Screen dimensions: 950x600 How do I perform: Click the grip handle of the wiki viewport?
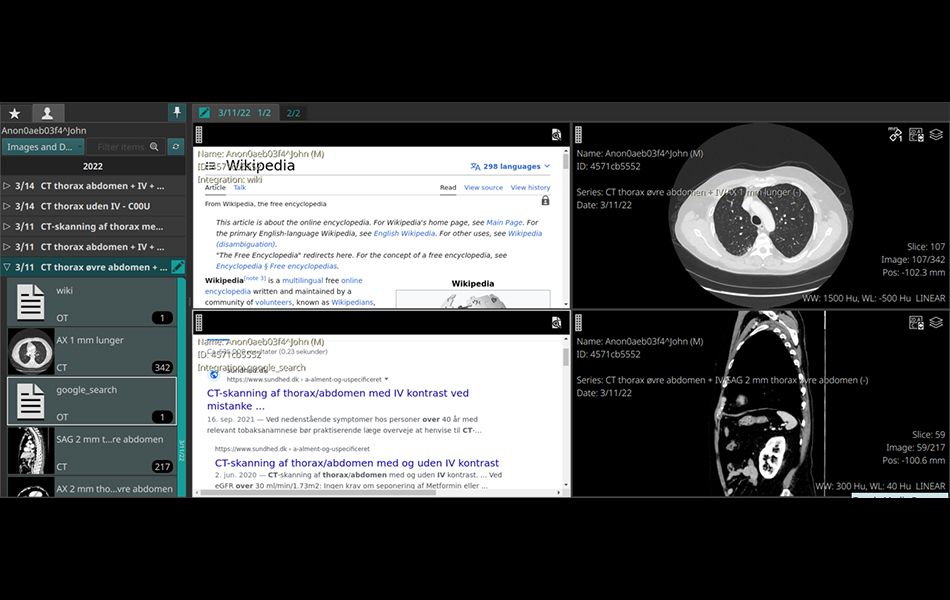(x=199, y=135)
